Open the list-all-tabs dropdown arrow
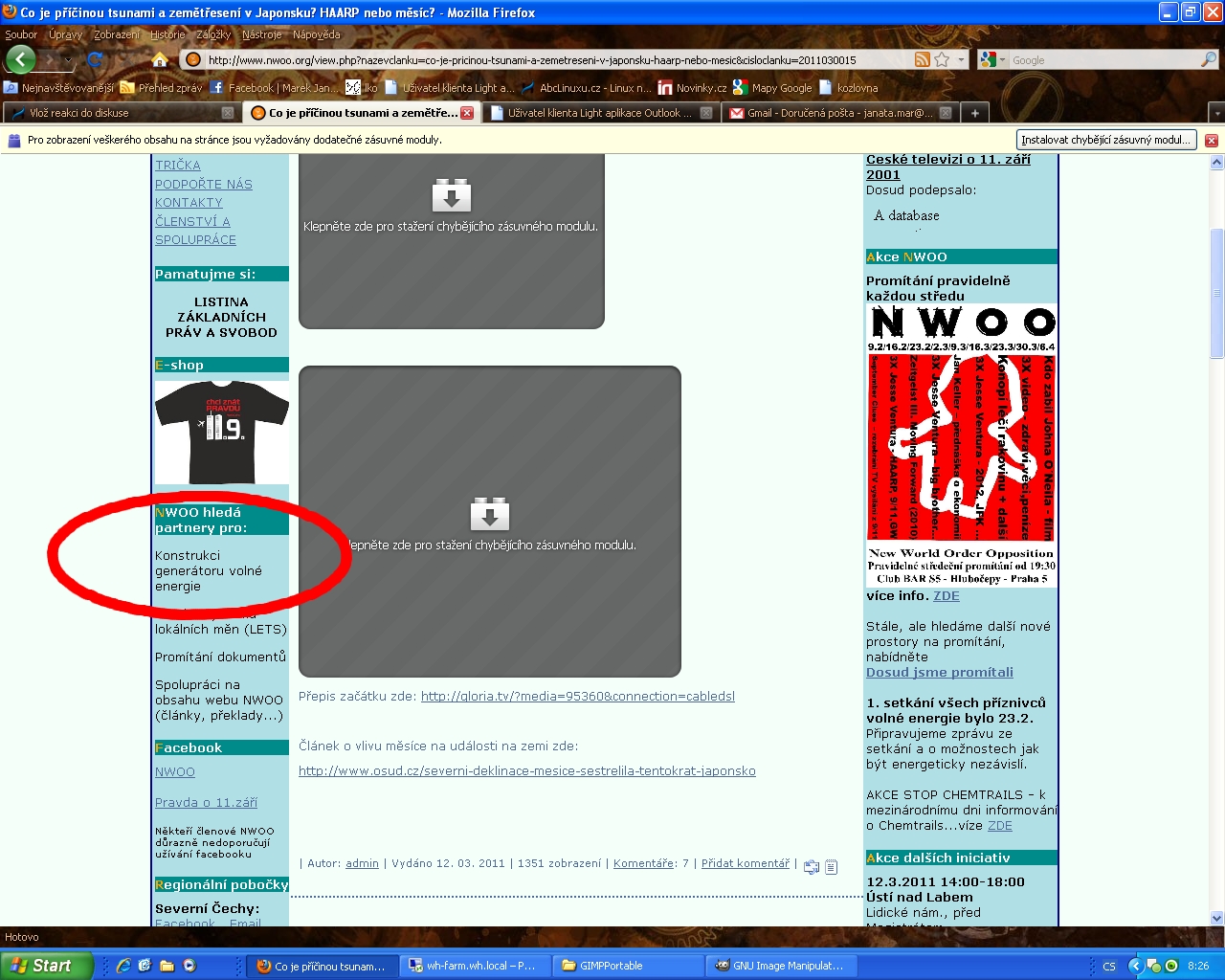This screenshot has width=1225, height=980. [1215, 113]
